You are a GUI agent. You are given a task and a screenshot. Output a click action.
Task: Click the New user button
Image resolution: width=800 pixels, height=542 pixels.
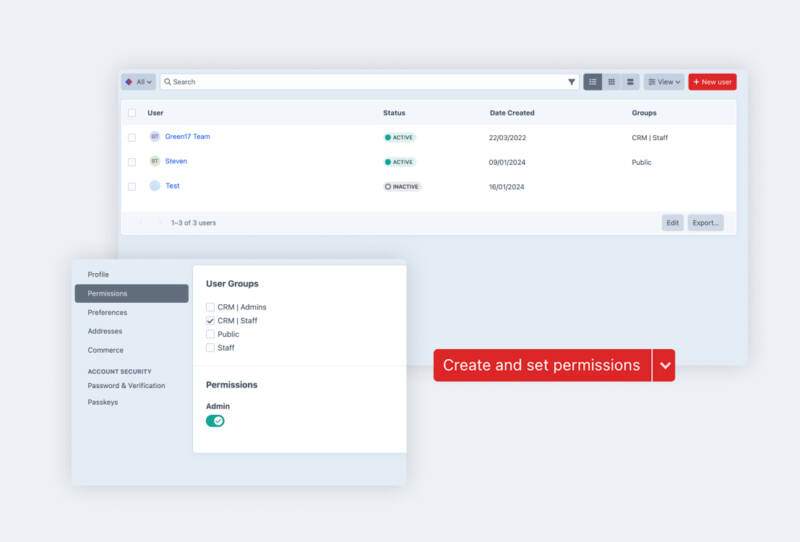pyautogui.click(x=712, y=82)
